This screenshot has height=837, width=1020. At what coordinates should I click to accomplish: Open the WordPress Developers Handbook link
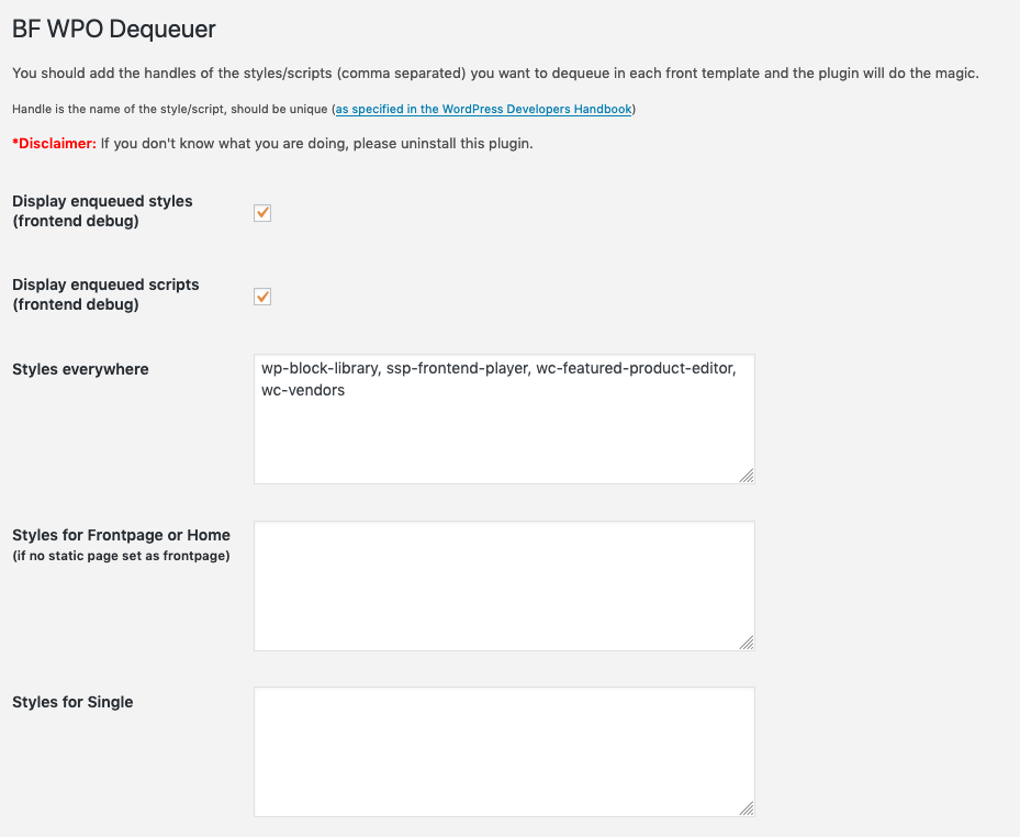click(483, 110)
